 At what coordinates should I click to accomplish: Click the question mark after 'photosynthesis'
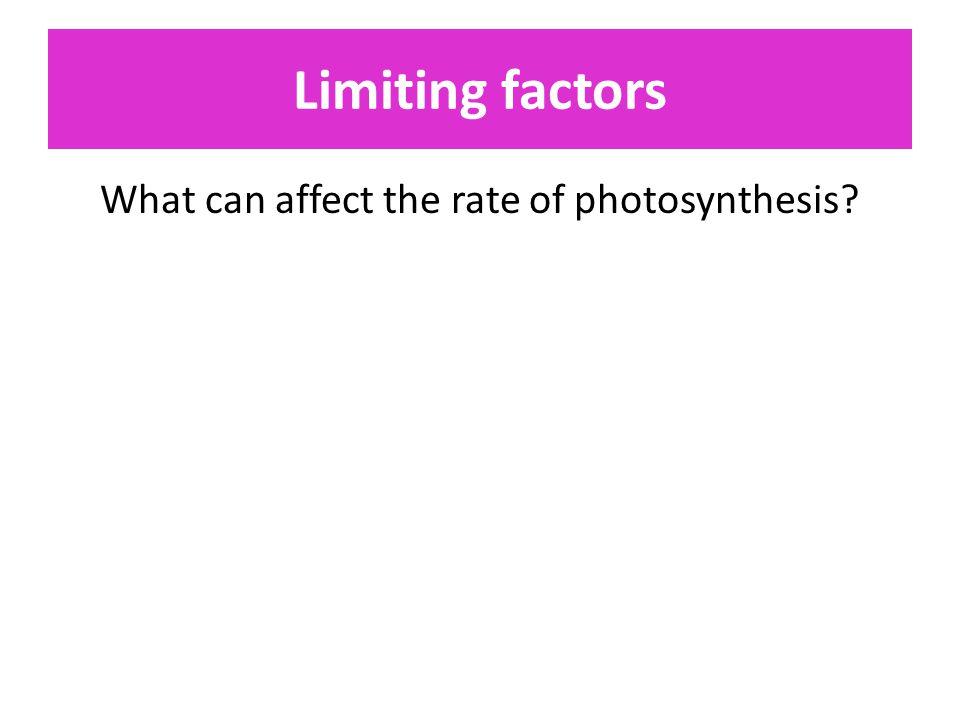tap(850, 200)
